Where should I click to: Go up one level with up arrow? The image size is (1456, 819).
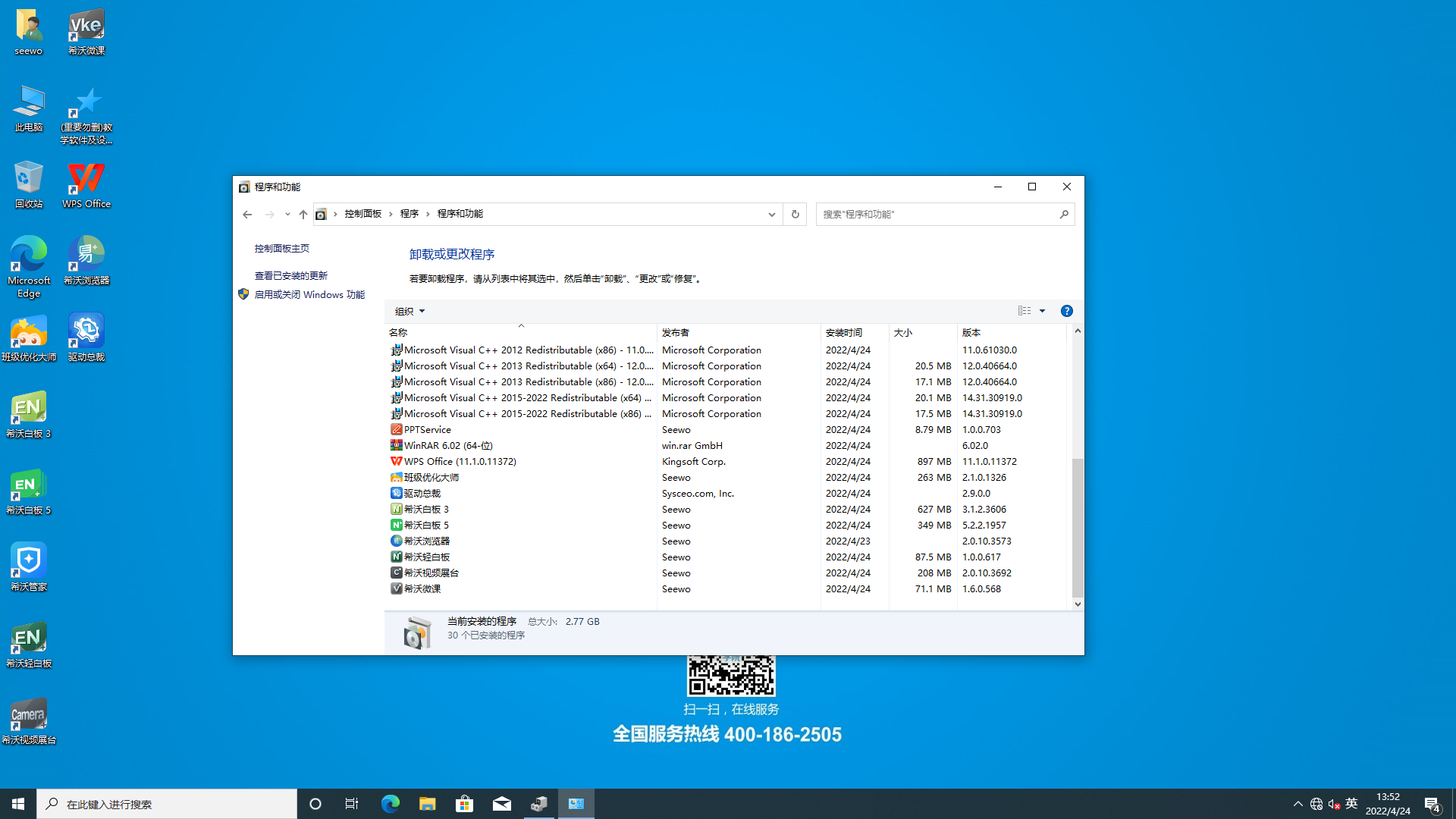[303, 215]
